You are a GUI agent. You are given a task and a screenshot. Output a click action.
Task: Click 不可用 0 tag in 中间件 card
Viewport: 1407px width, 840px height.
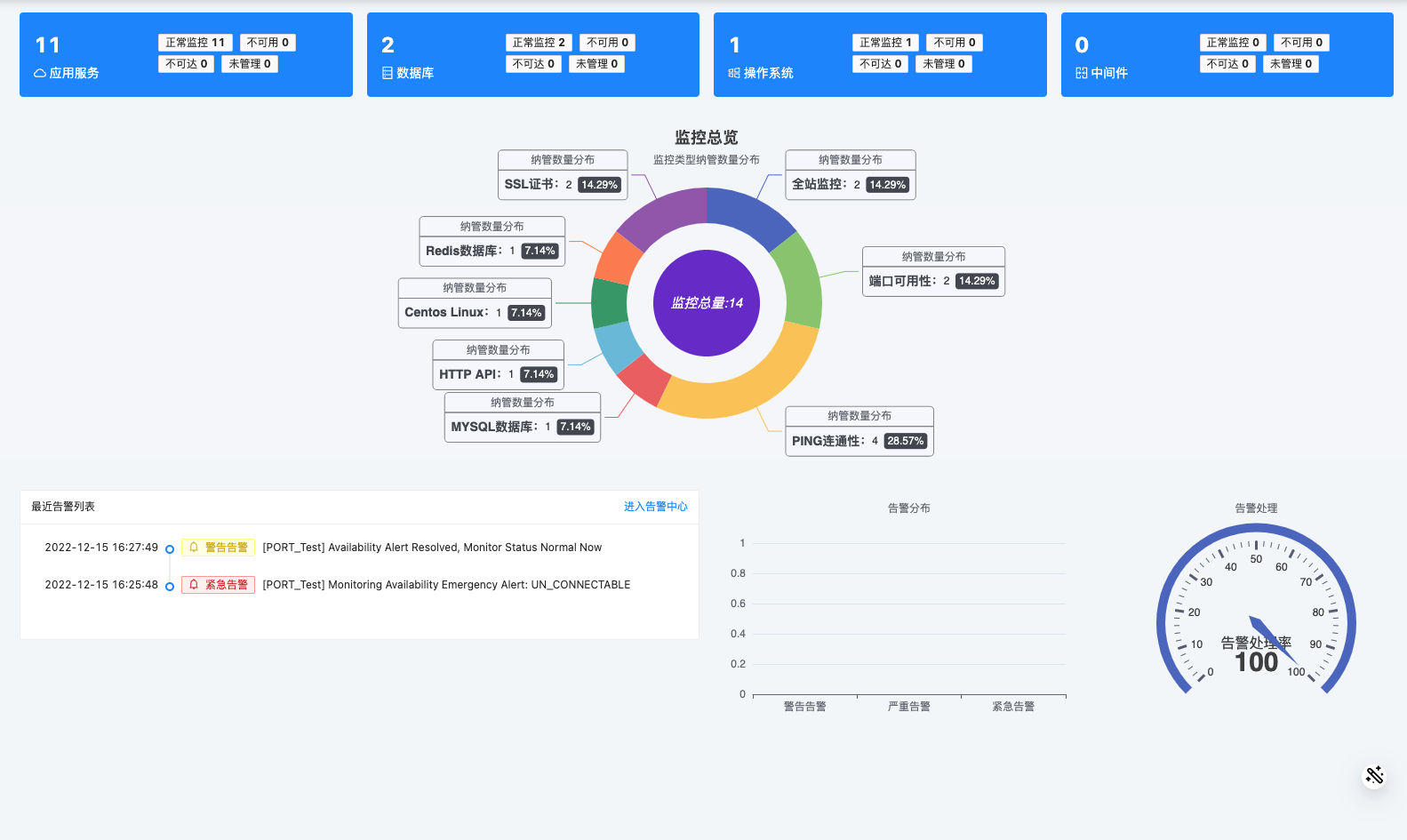tap(1301, 43)
